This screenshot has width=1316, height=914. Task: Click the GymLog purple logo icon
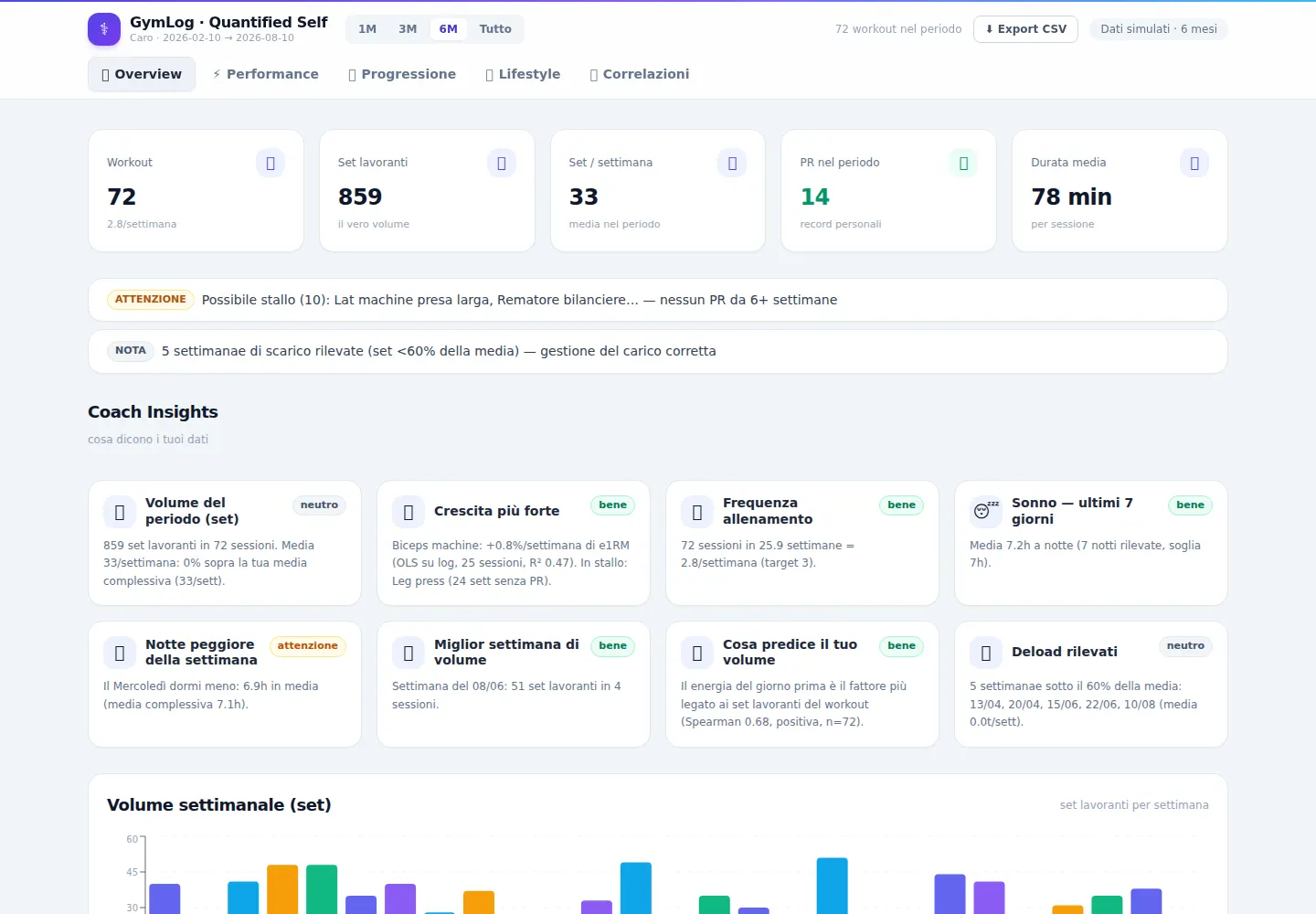(x=104, y=29)
